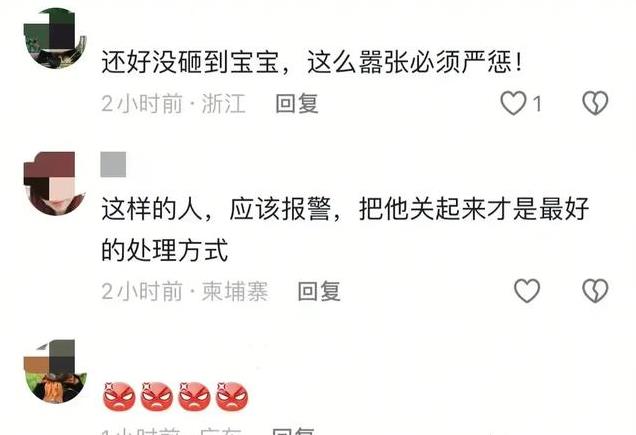Screen dimensions: 636x435
Task: Dislike the 浙江 comment with broken-heart icon
Action: point(595,103)
